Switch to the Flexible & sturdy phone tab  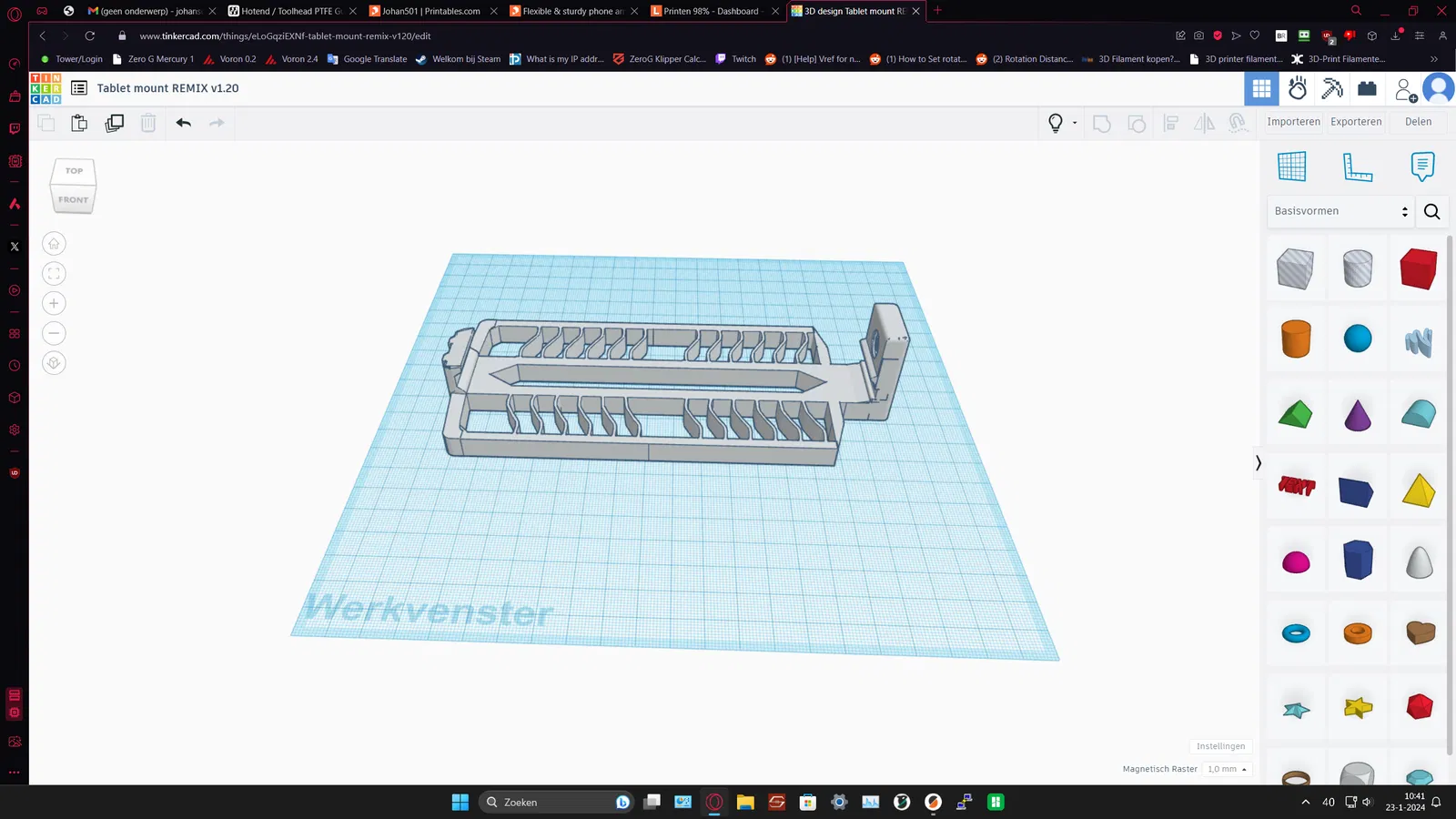[573, 11]
